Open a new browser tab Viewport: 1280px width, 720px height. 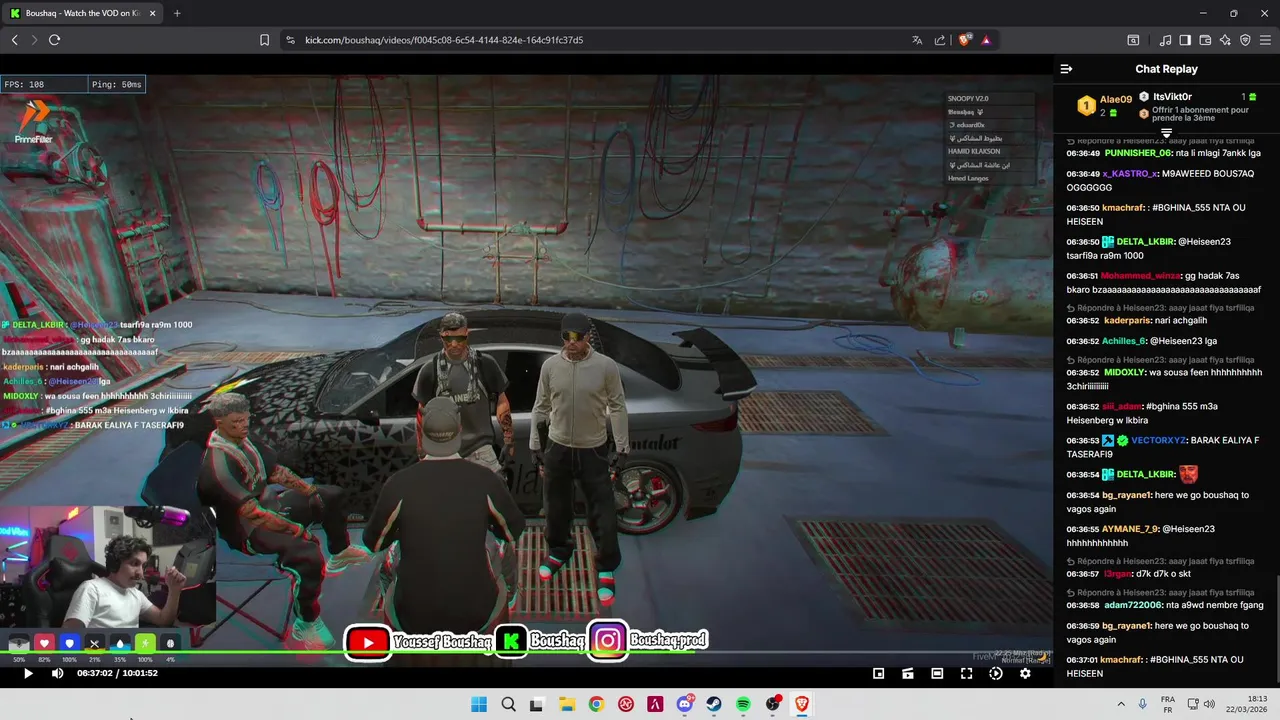(177, 13)
